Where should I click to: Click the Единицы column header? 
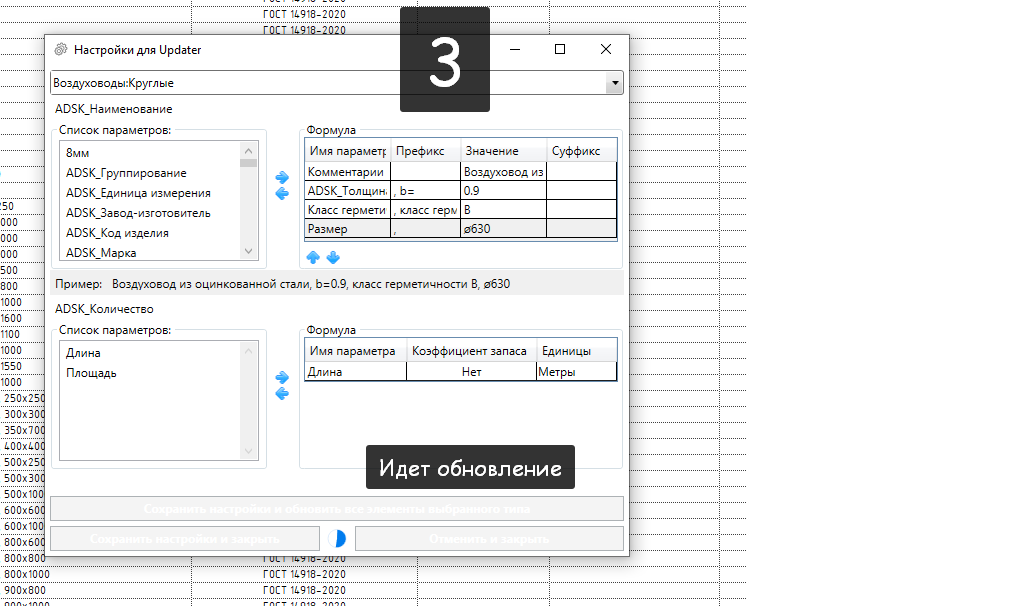[576, 351]
